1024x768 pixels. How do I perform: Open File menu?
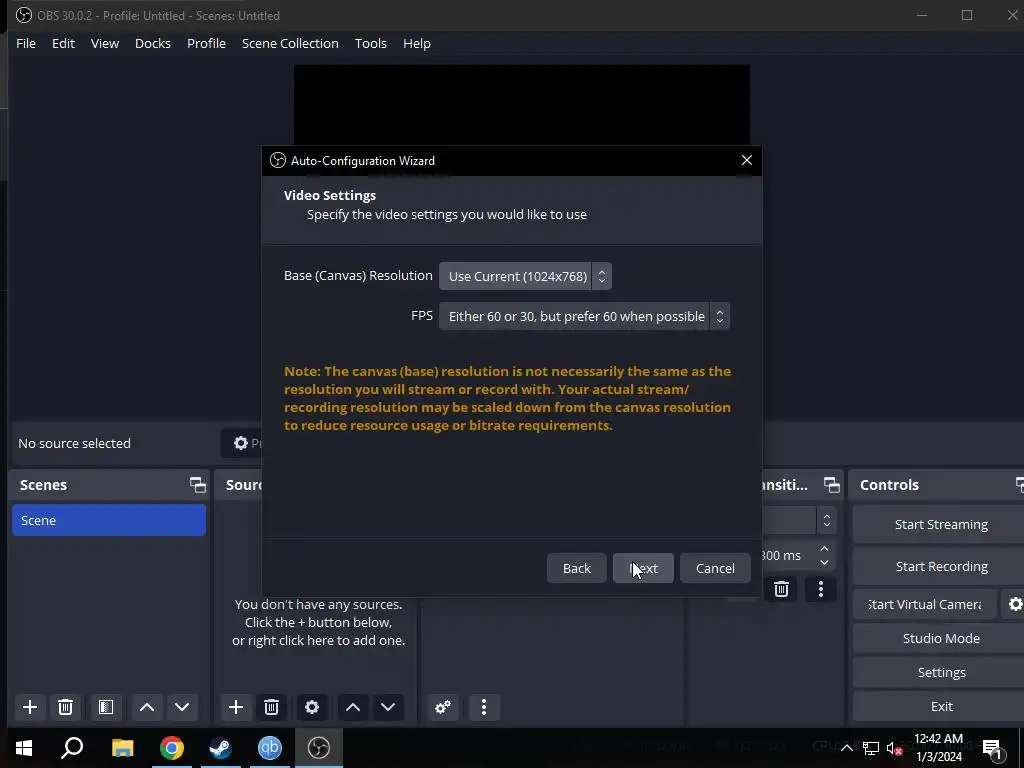pos(26,43)
